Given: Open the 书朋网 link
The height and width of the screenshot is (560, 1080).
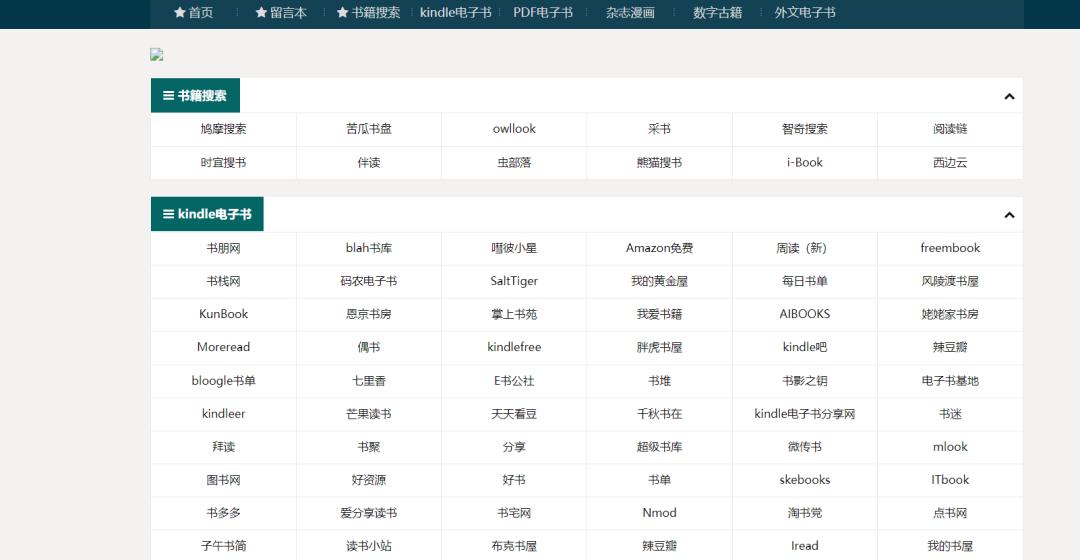Looking at the screenshot, I should (x=223, y=248).
